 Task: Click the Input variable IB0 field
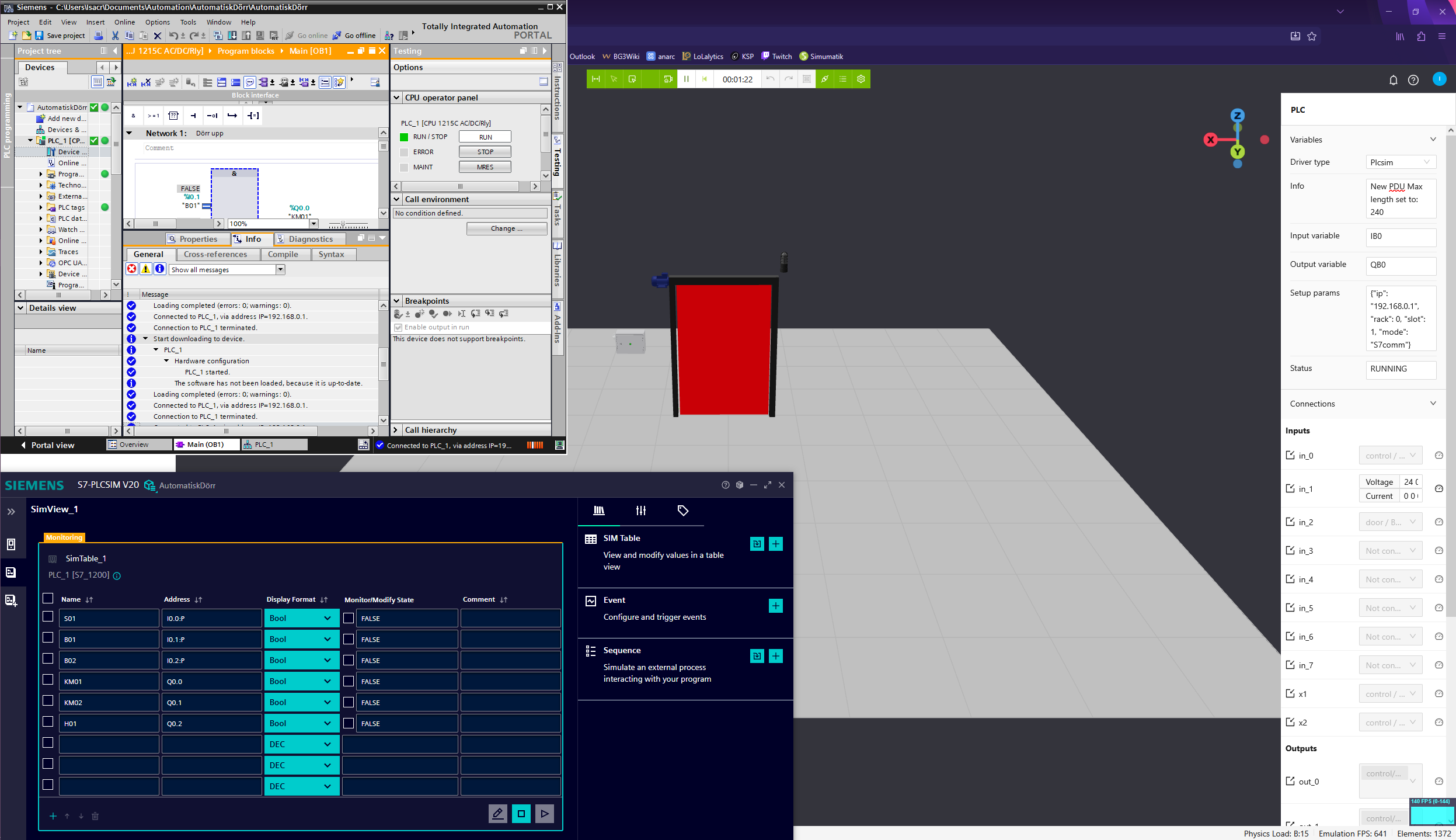click(x=1400, y=237)
